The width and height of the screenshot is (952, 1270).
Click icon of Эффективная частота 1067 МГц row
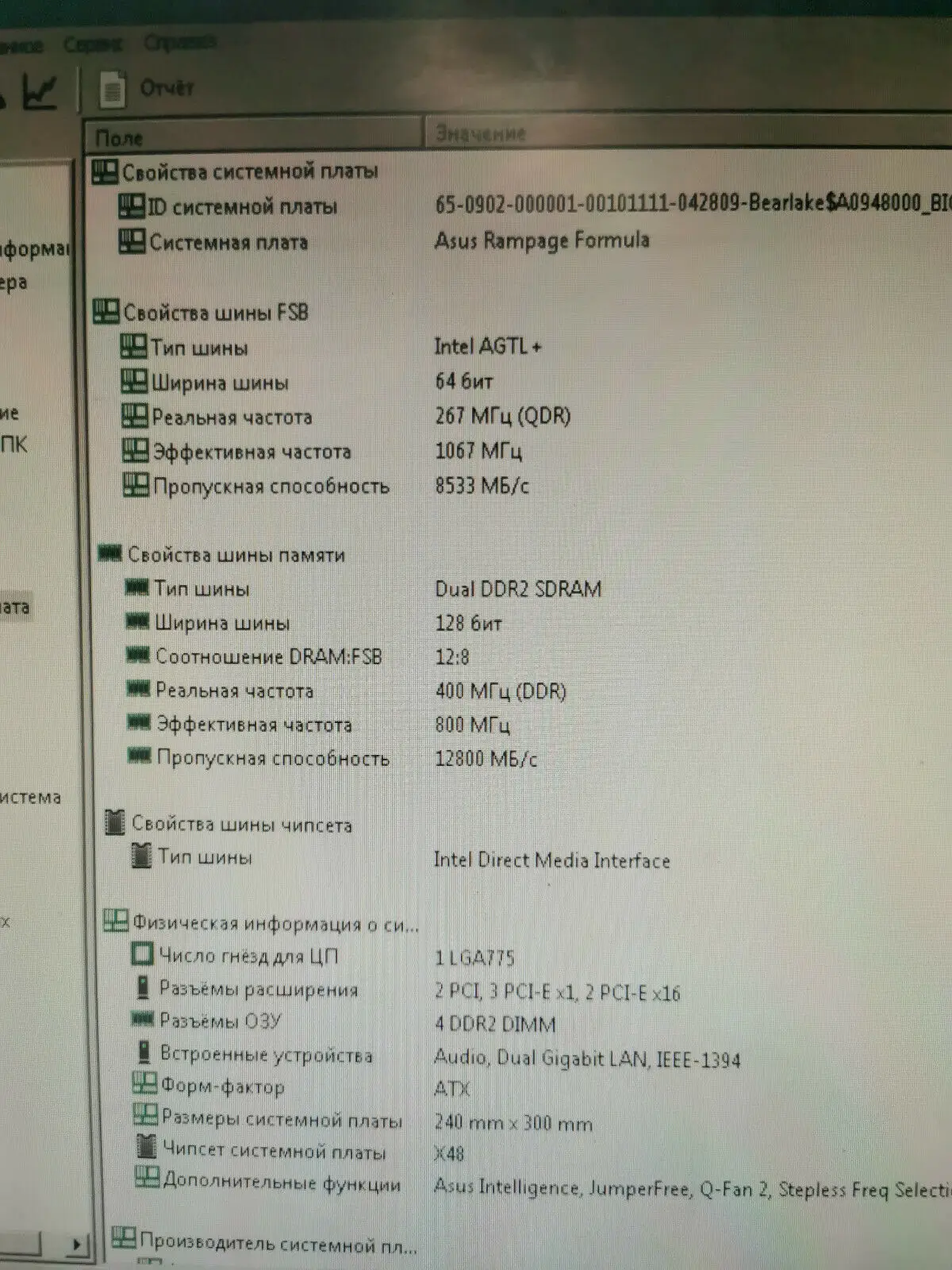[x=136, y=451]
